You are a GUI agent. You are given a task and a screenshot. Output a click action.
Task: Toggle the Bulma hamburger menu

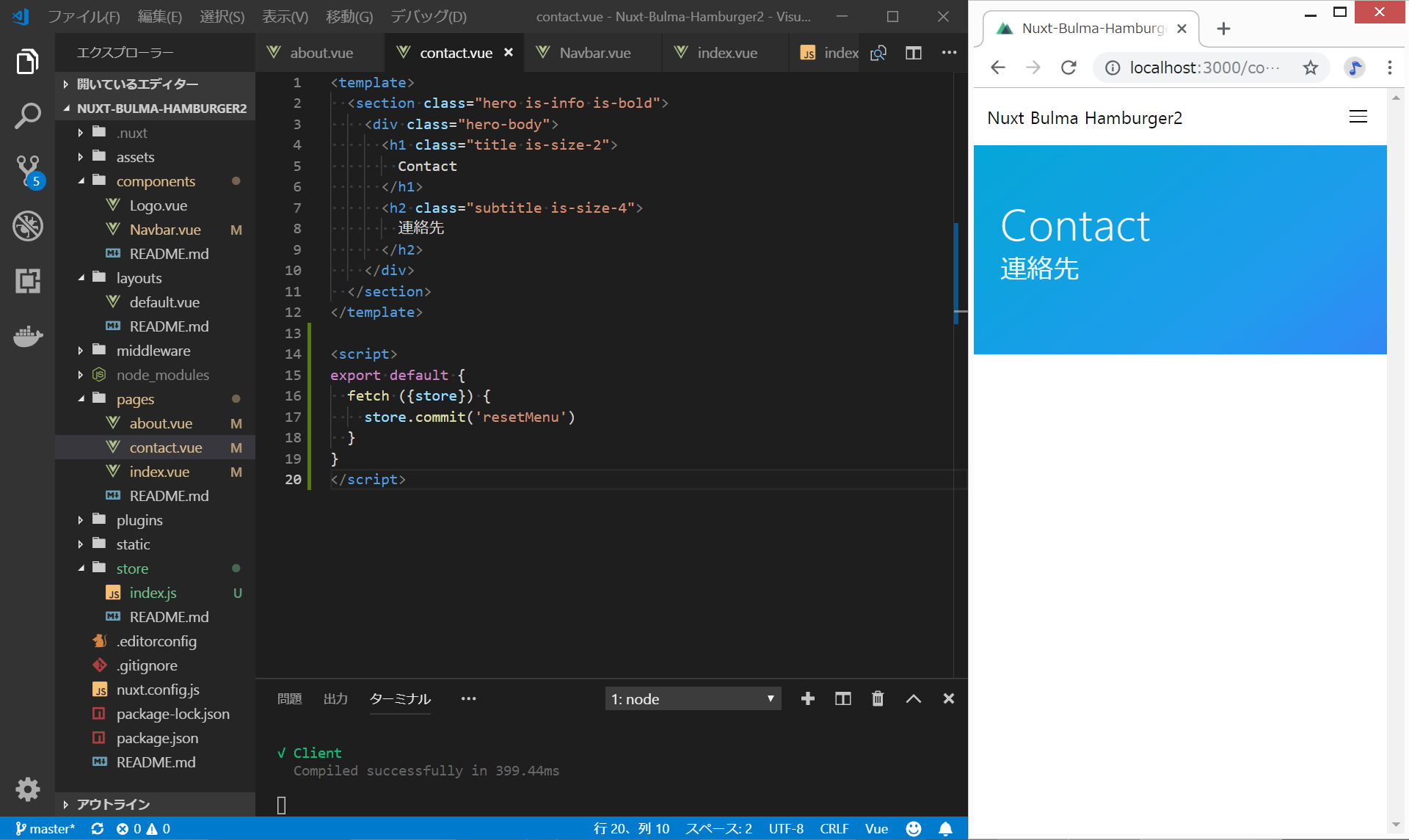pos(1358,117)
